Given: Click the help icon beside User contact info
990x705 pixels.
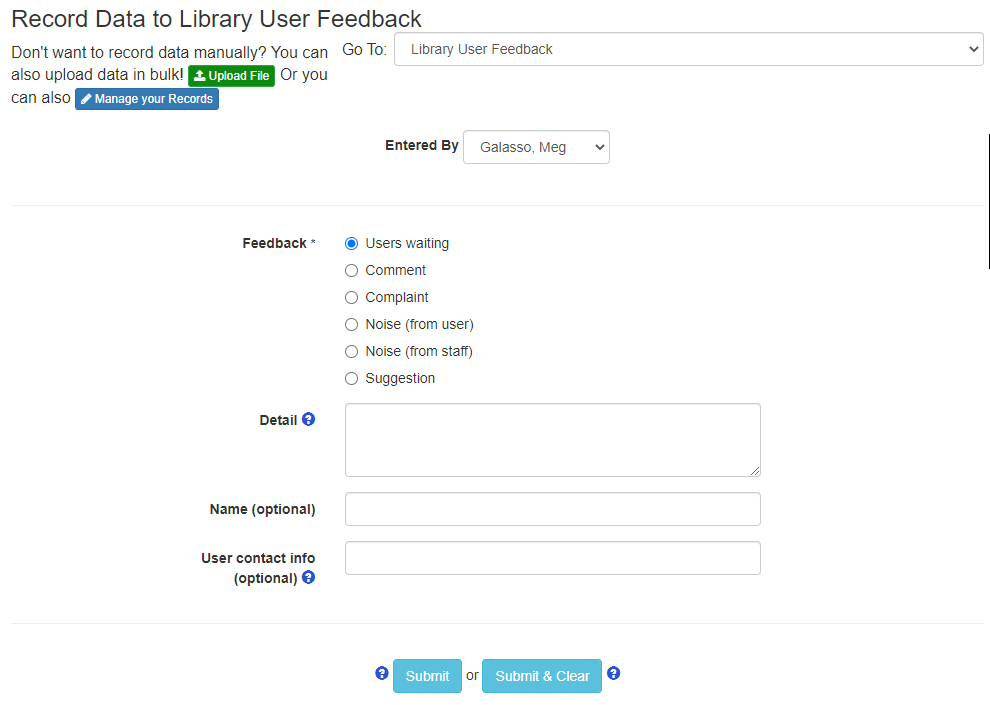Looking at the screenshot, I should point(308,577).
